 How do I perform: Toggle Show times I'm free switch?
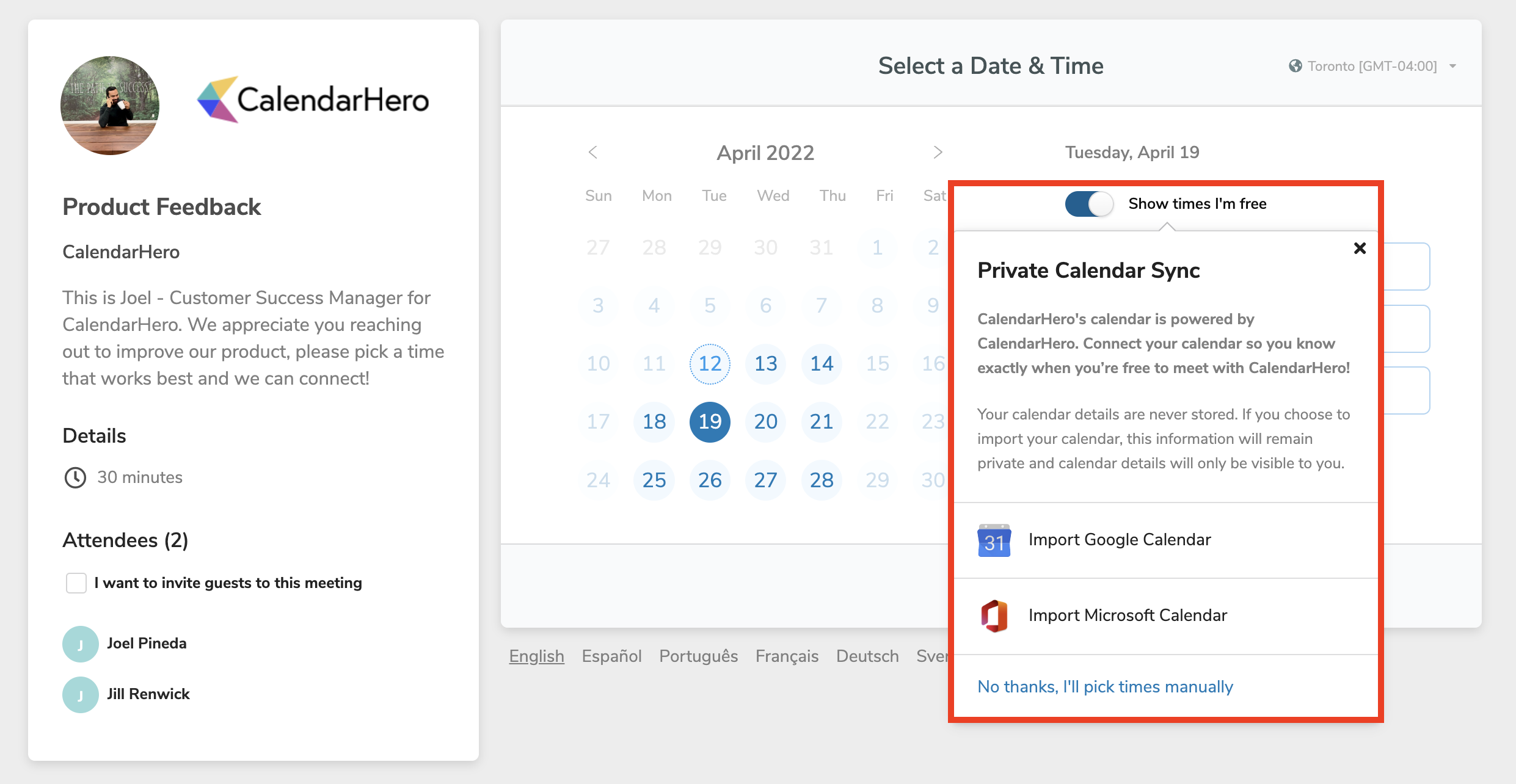(x=1089, y=204)
